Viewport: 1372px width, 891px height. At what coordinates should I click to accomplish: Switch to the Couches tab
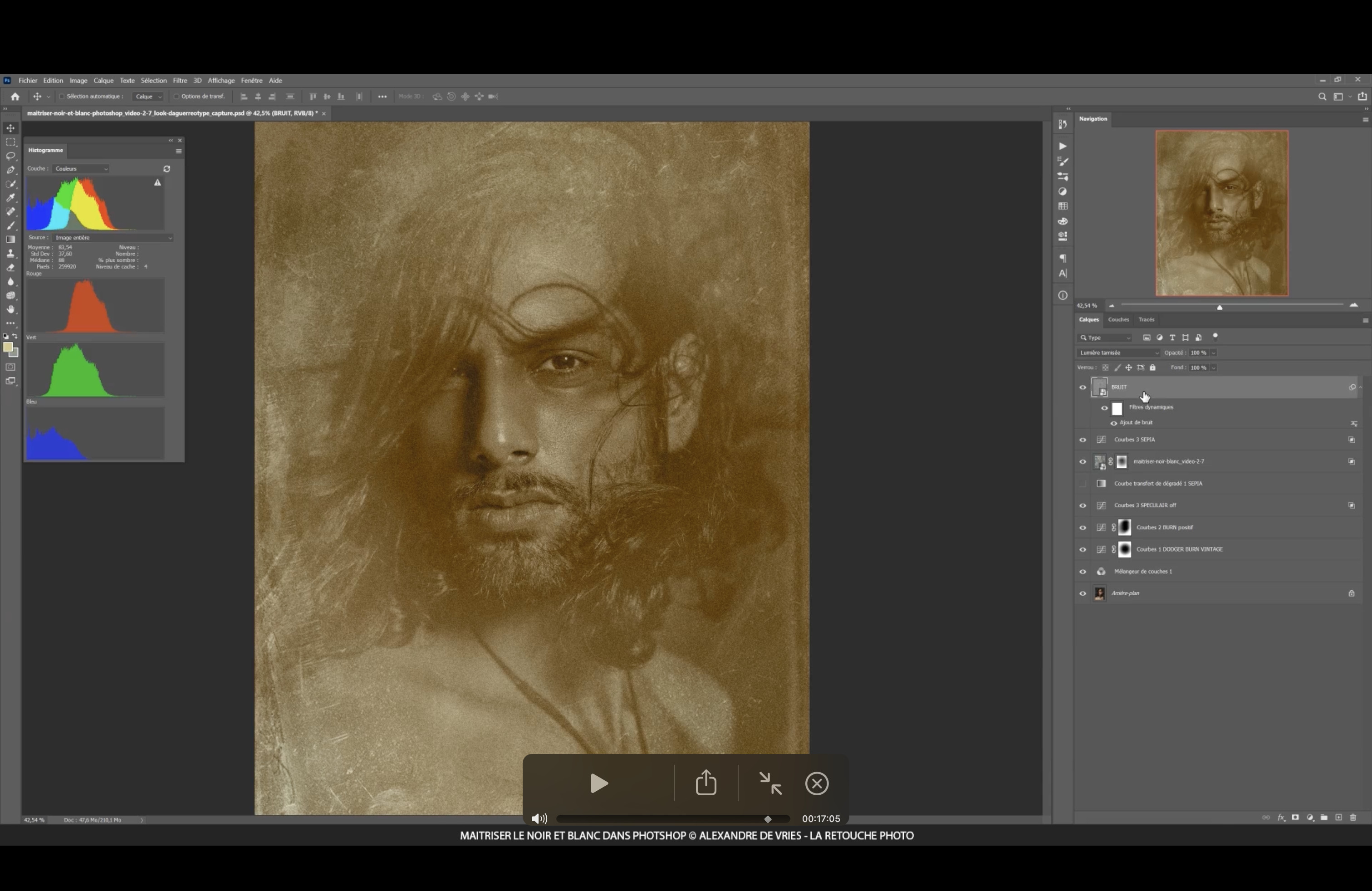[x=1118, y=320]
